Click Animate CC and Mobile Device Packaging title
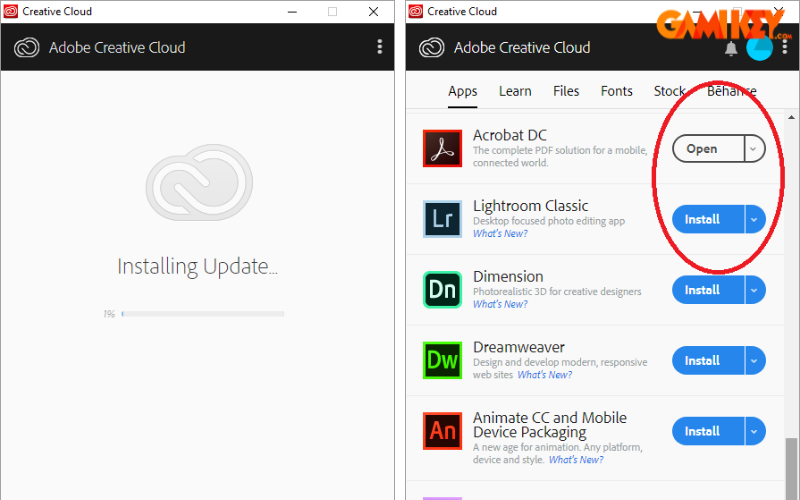 pos(550,425)
